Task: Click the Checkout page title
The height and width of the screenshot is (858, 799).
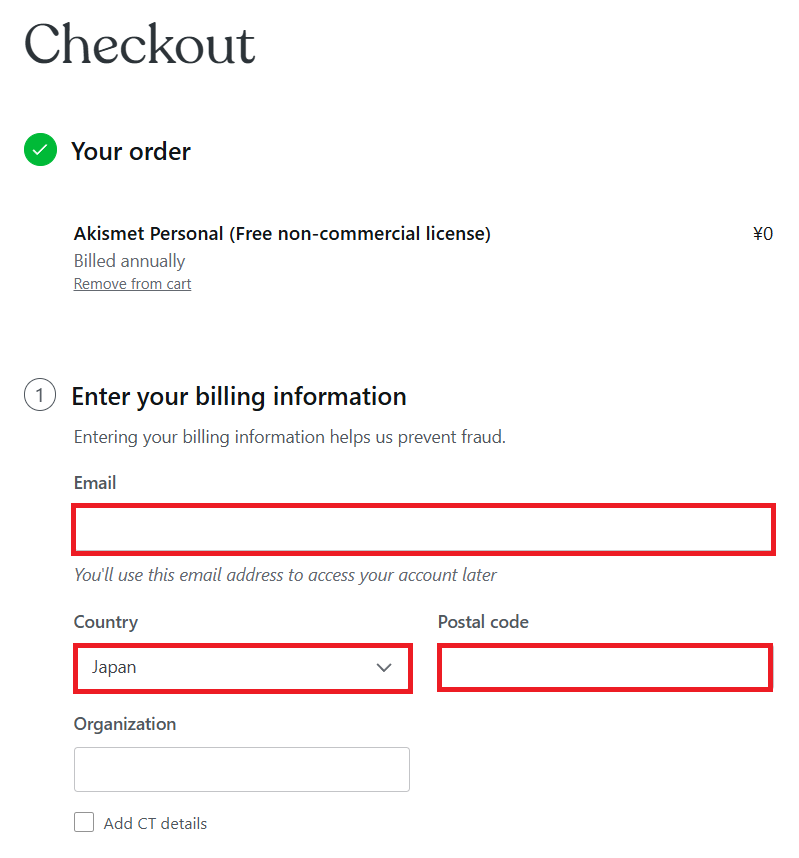Action: [x=140, y=45]
